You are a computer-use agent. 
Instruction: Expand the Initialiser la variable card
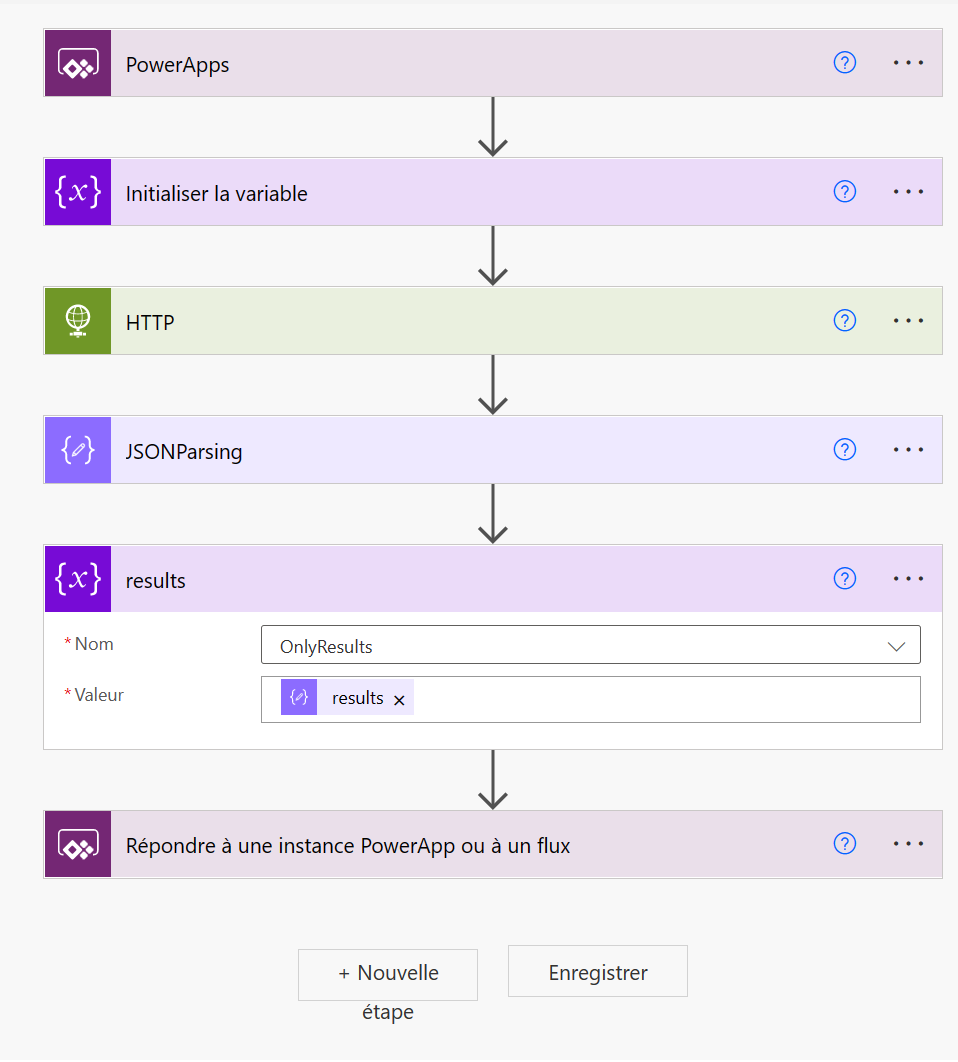tap(493, 192)
